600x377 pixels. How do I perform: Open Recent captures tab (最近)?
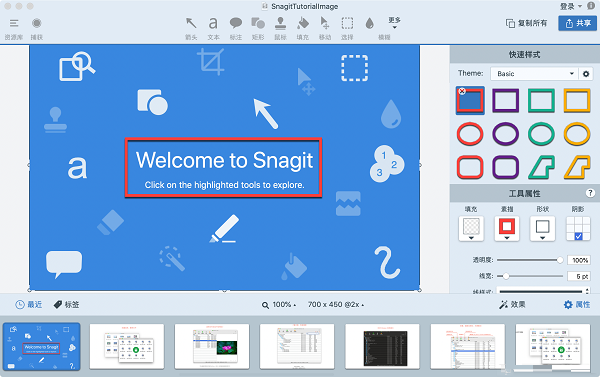[29, 305]
